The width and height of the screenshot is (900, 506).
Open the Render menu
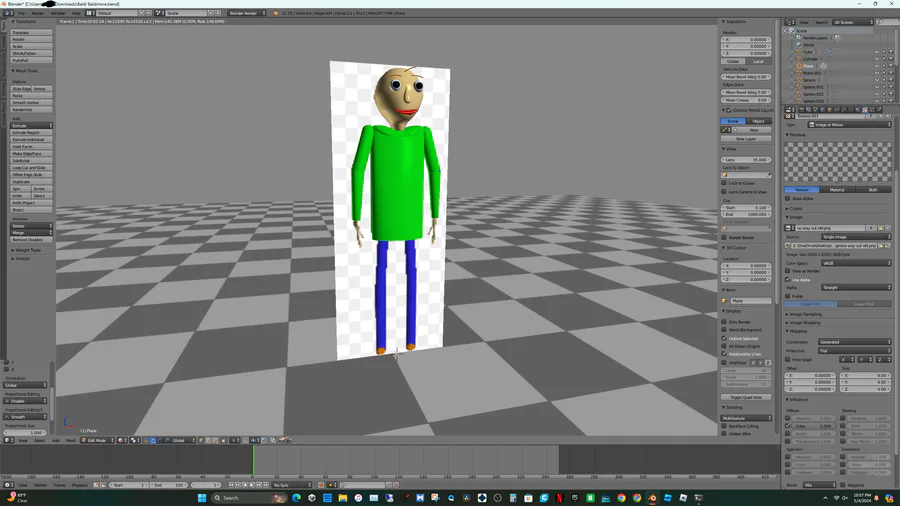[38, 13]
